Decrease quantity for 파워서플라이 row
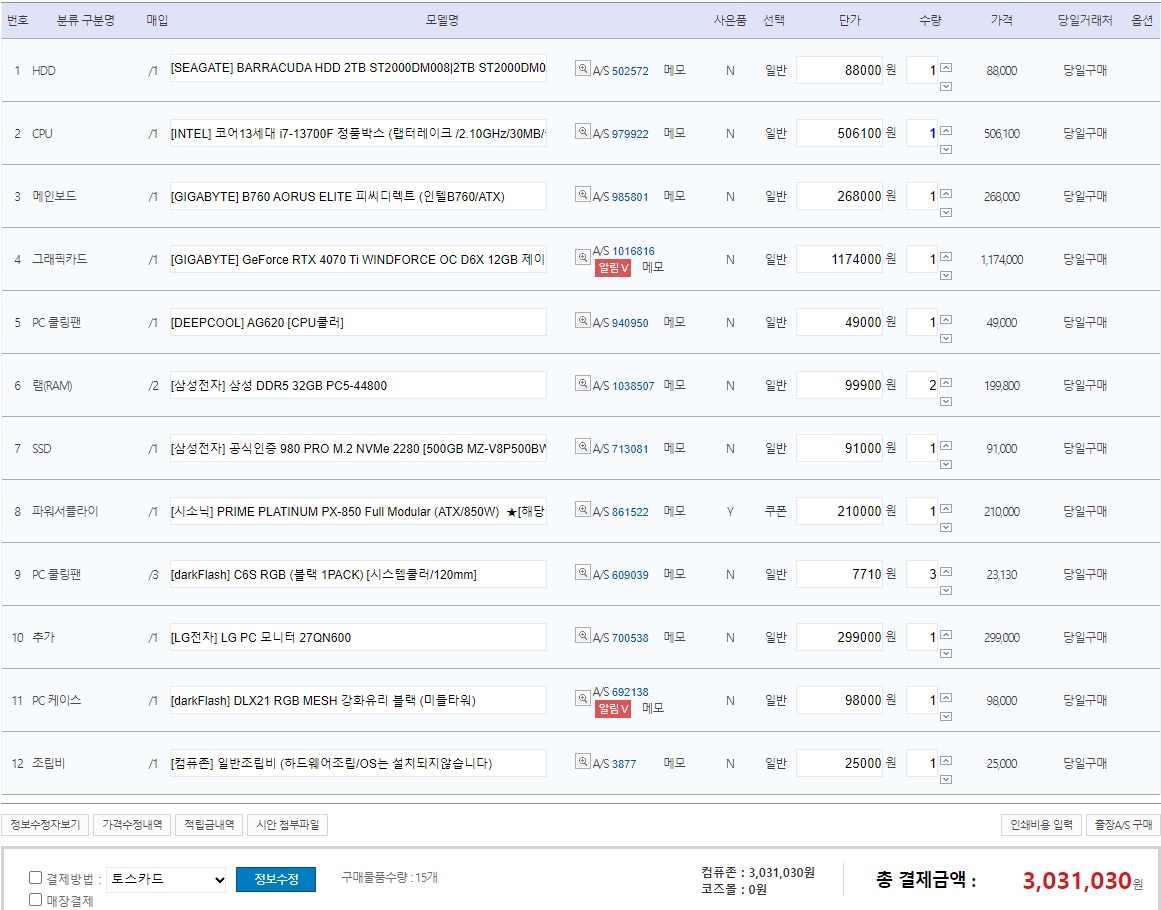This screenshot has height=910, width=1161. click(x=946, y=527)
